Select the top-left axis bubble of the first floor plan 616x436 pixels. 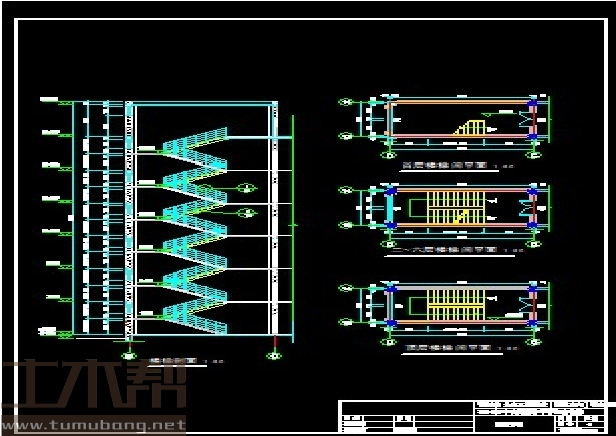coord(346,101)
